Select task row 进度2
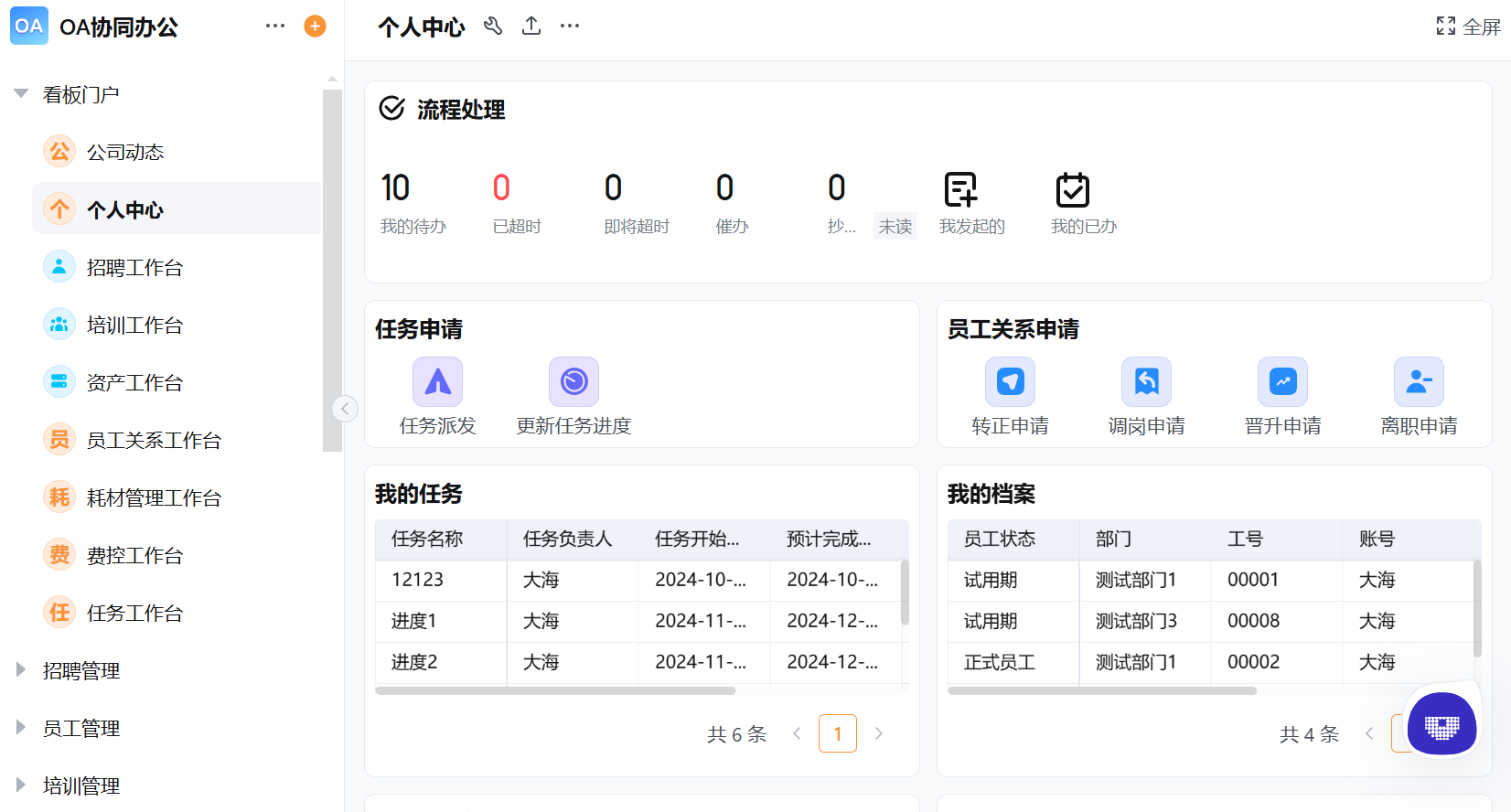Viewport: 1511px width, 812px height. click(x=638, y=662)
